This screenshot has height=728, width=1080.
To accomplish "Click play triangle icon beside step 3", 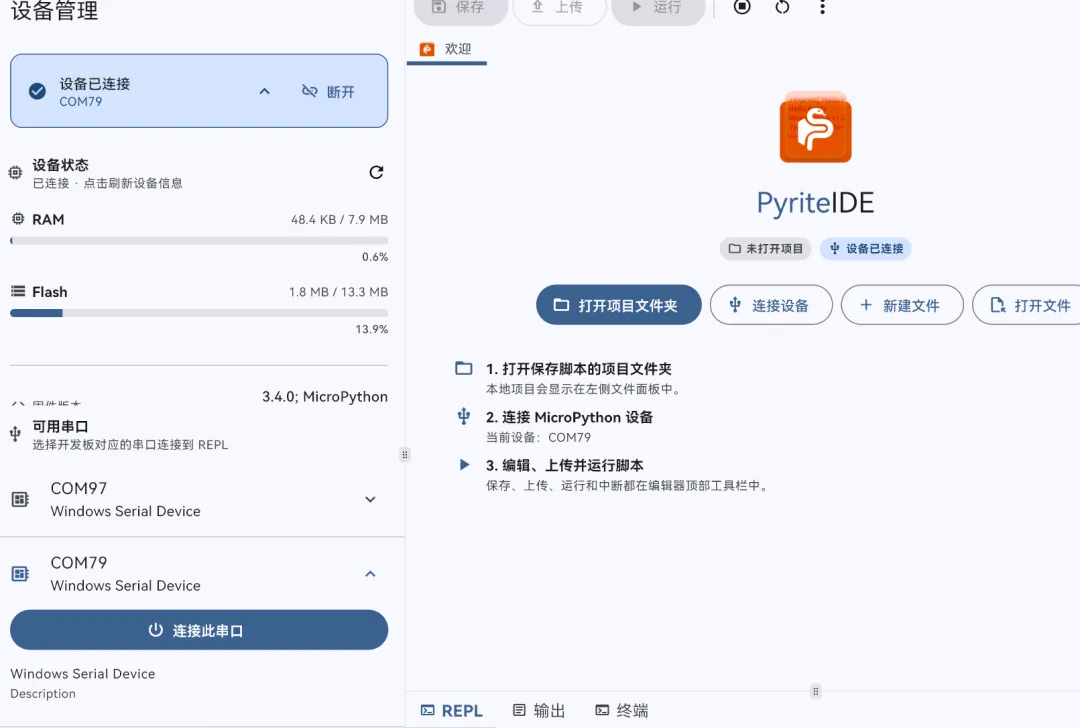I will click(464, 465).
